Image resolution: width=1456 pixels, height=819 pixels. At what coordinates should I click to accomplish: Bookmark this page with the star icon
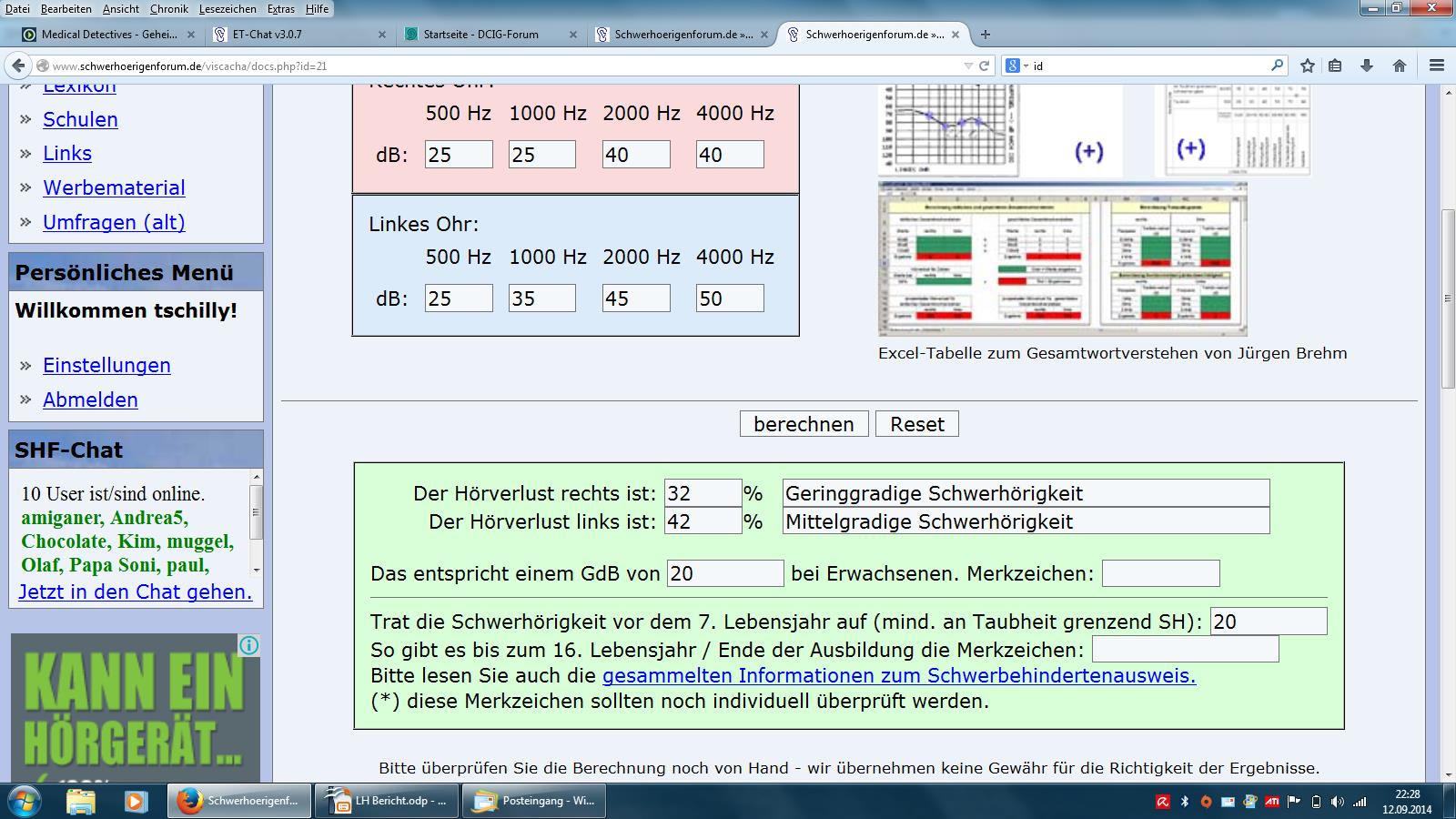pyautogui.click(x=1308, y=66)
